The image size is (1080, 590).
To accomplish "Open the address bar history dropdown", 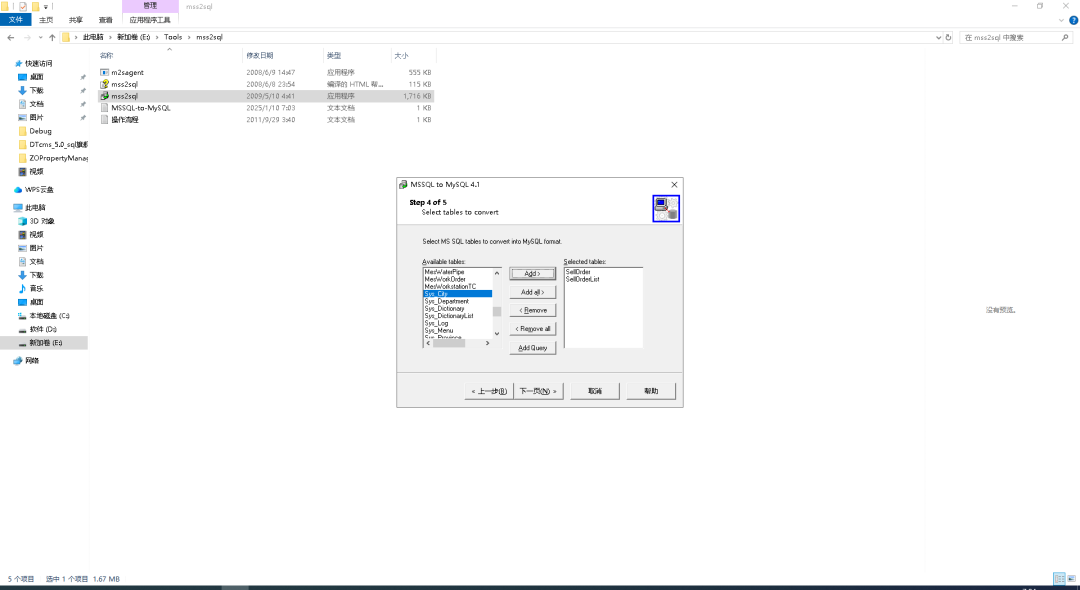I will 936,37.
